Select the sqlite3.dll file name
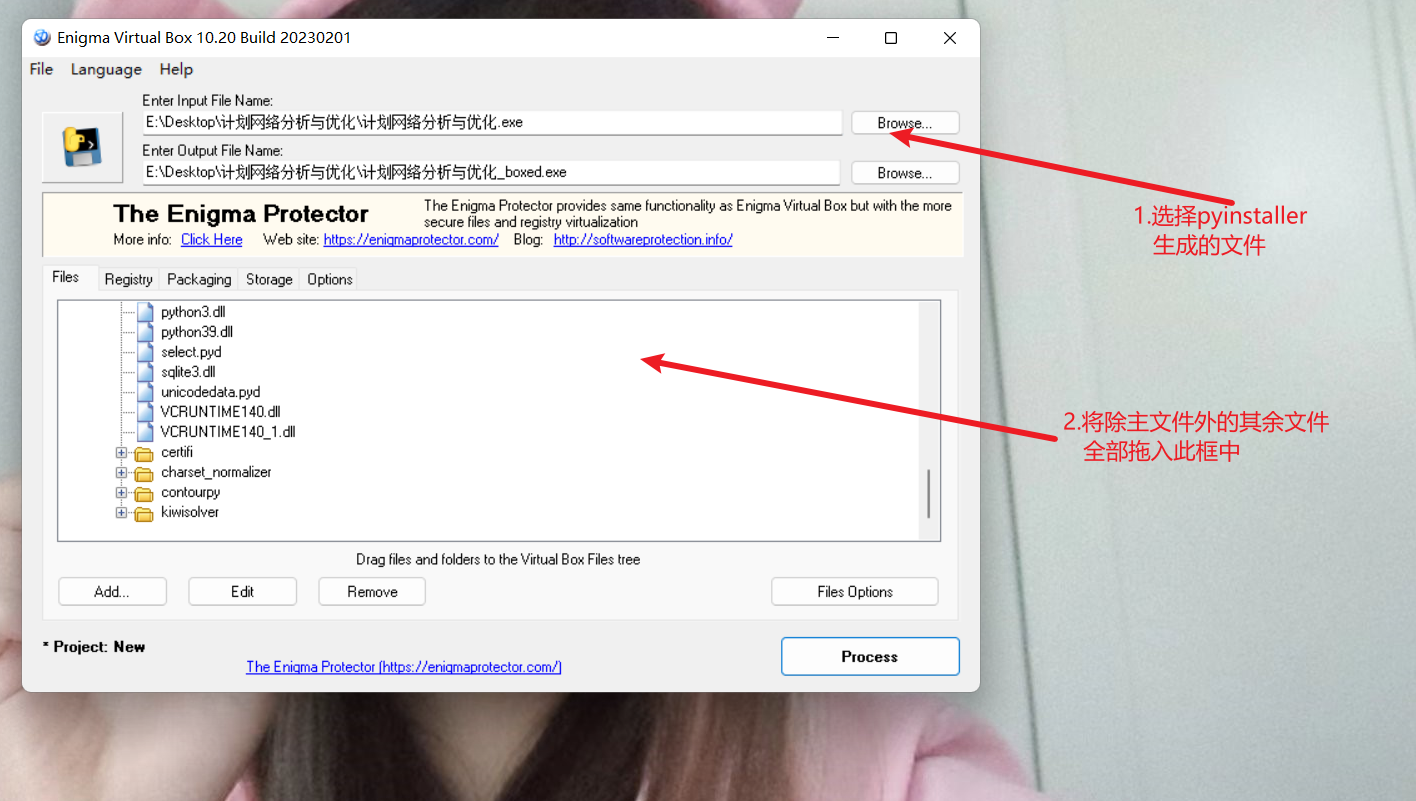This screenshot has height=801, width=1416. pos(188,372)
